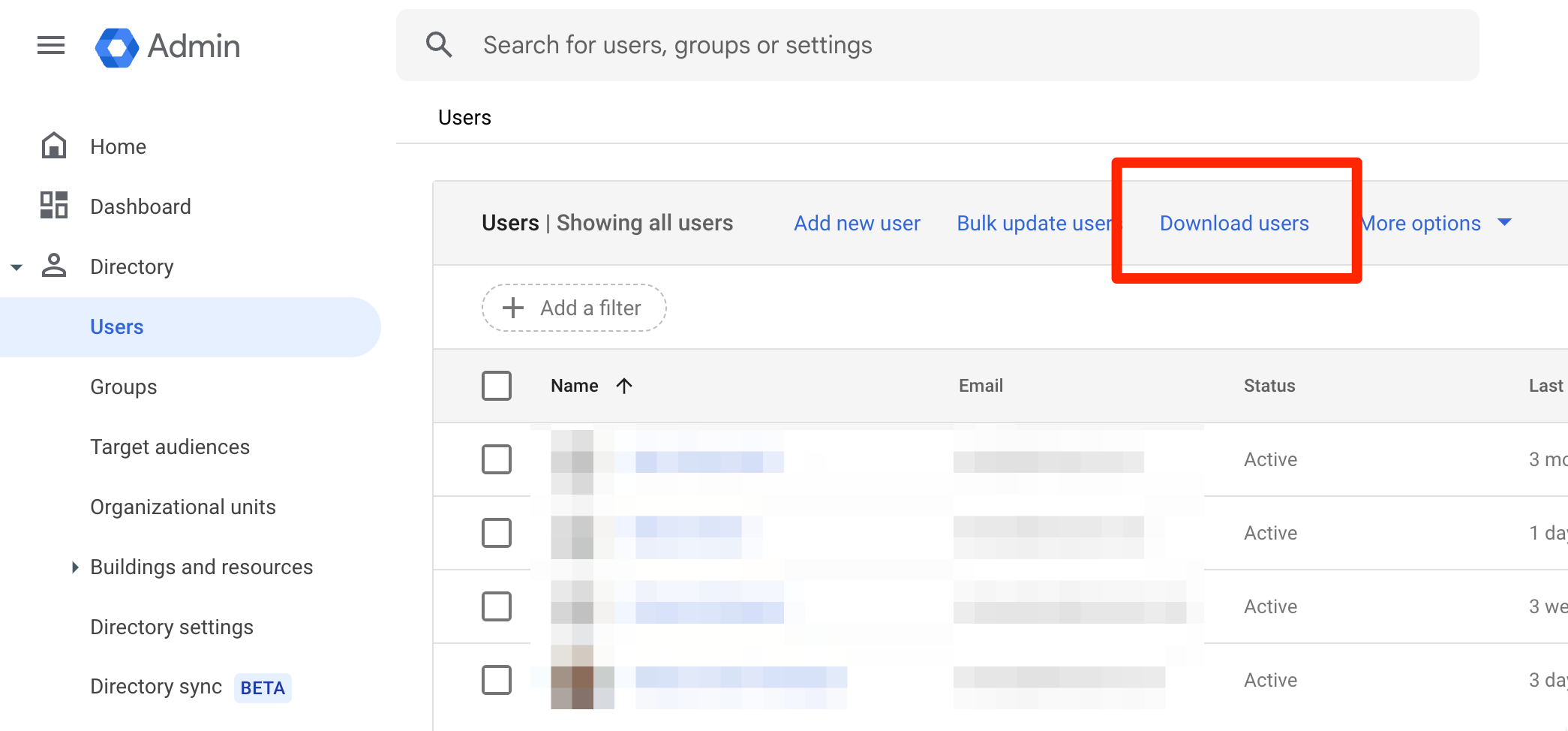The width and height of the screenshot is (1568, 731).
Task: Open the hamburger main menu
Action: click(x=51, y=46)
